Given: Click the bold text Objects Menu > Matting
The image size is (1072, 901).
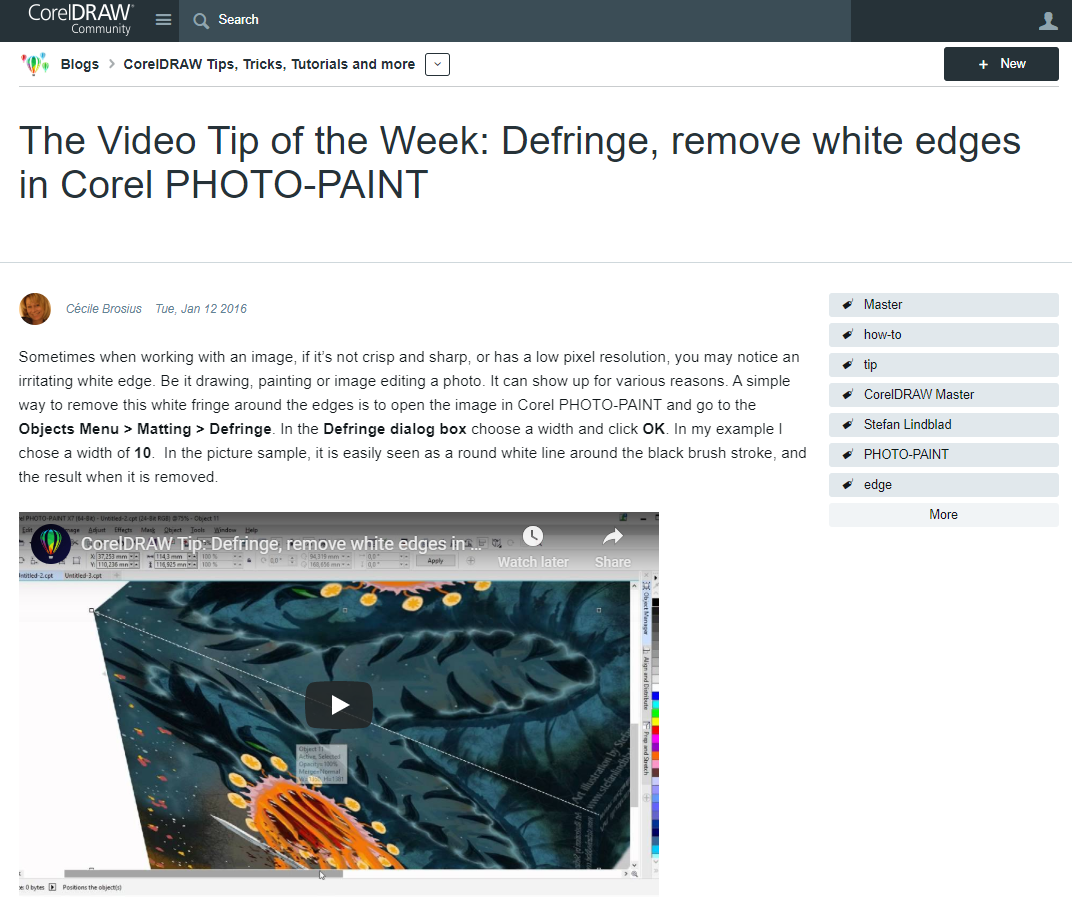Looking at the screenshot, I should tap(105, 429).
